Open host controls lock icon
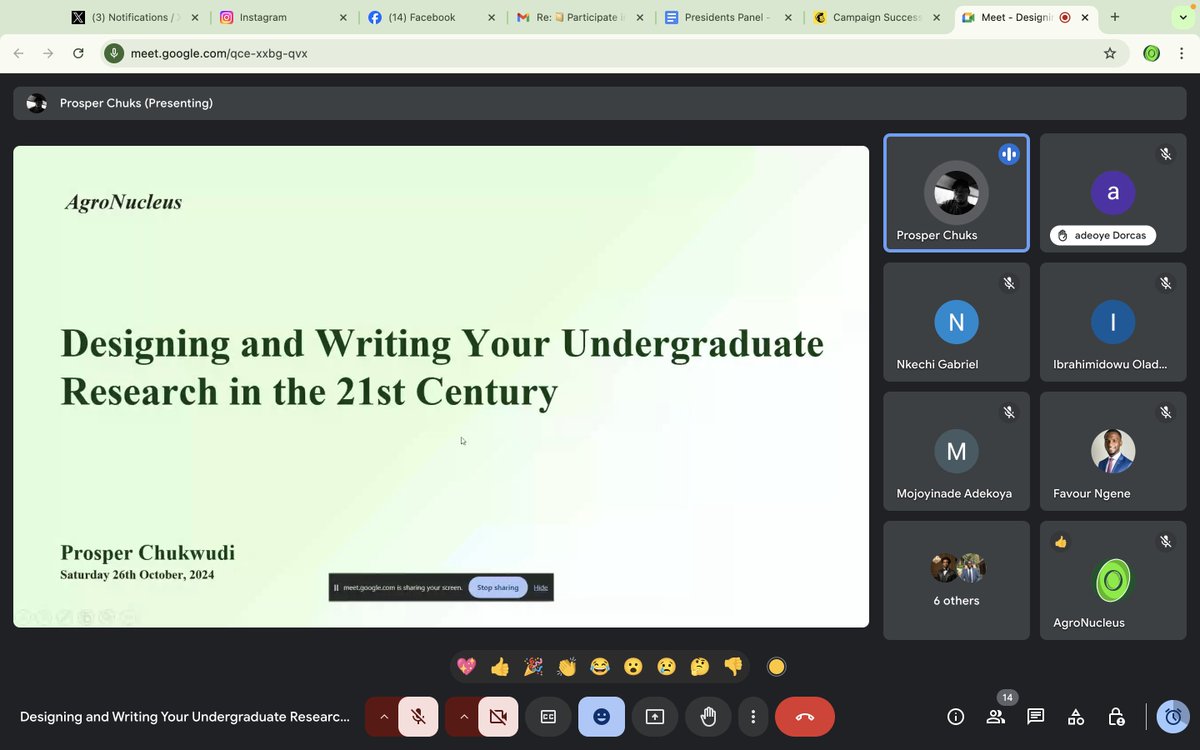Image resolution: width=1200 pixels, height=750 pixels. pyautogui.click(x=1116, y=716)
